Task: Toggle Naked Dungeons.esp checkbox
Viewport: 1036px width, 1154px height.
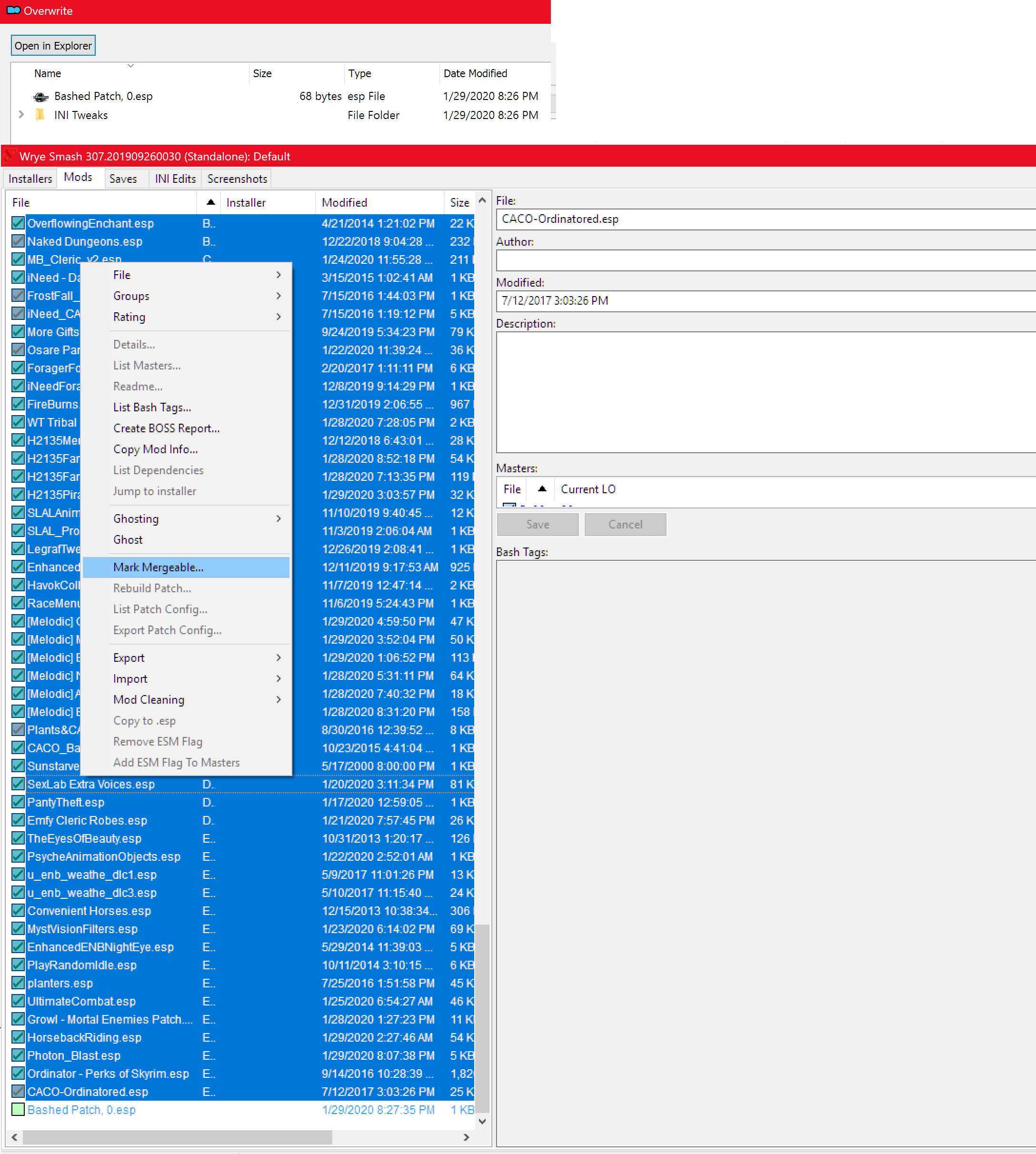Action: coord(18,241)
